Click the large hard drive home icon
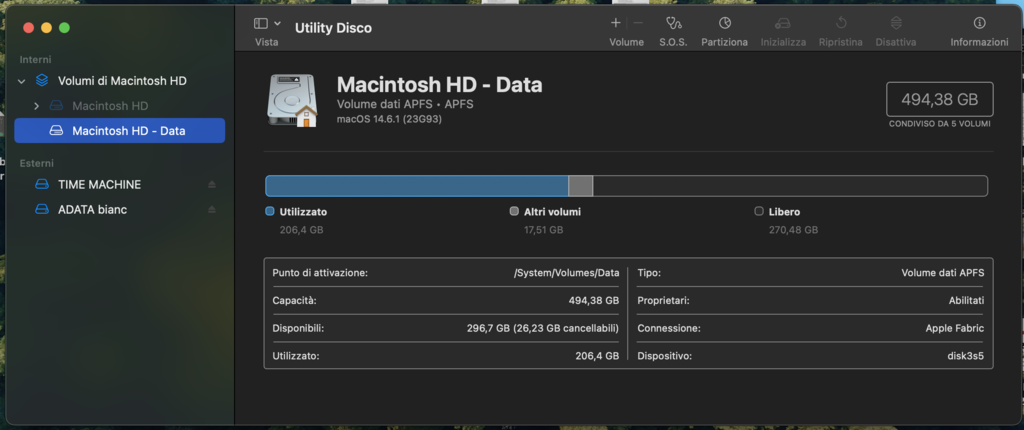 click(x=291, y=101)
